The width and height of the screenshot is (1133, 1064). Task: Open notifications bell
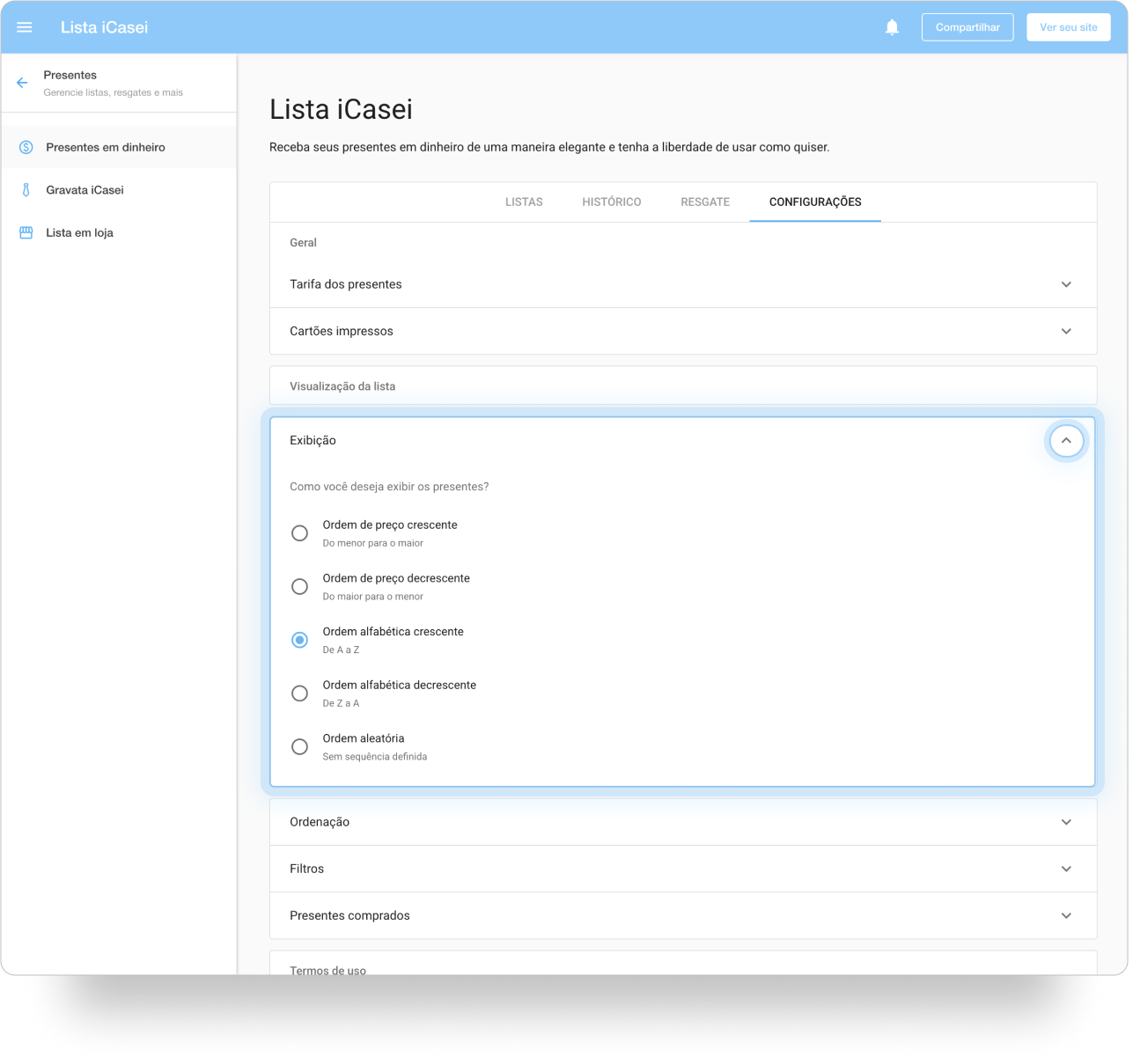pos(892,27)
